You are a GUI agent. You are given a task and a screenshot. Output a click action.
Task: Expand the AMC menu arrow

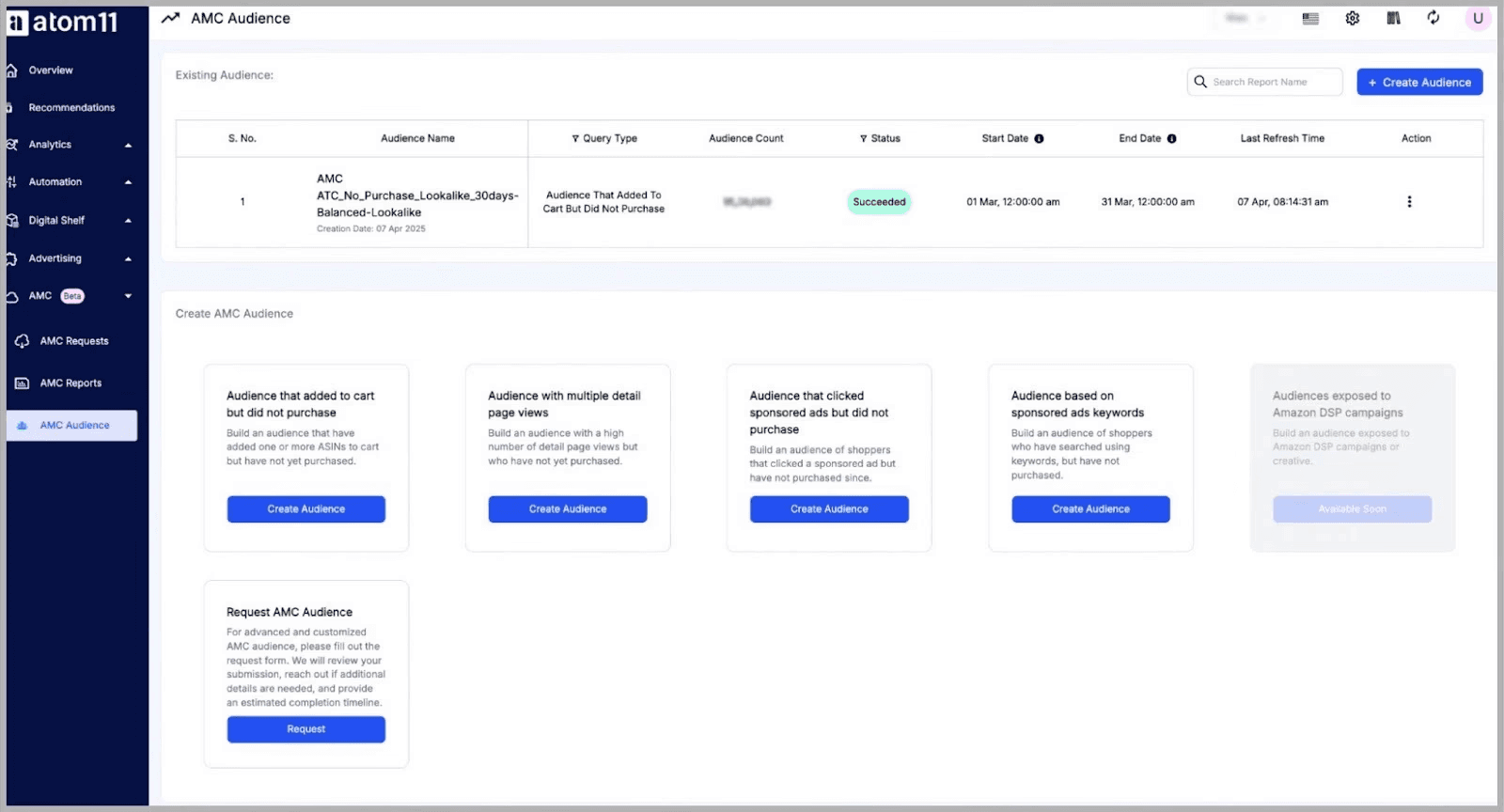[128, 296]
